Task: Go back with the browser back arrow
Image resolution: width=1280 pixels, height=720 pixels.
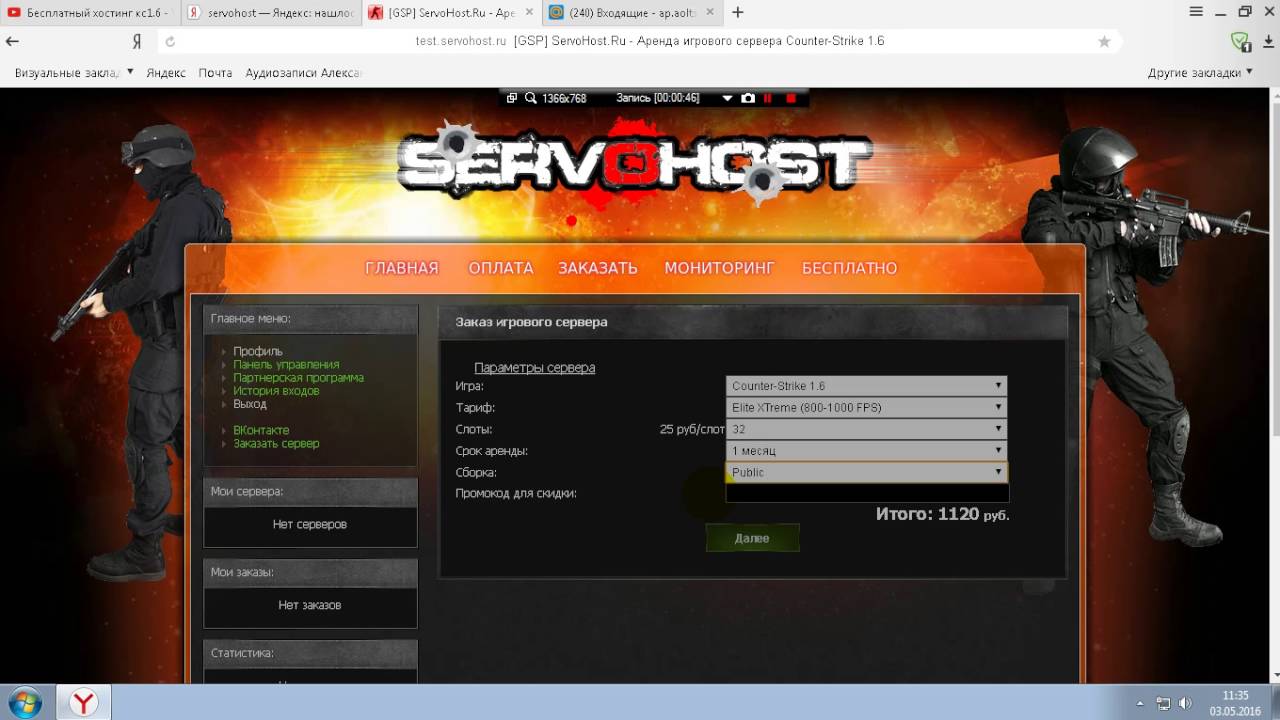Action: (12, 42)
